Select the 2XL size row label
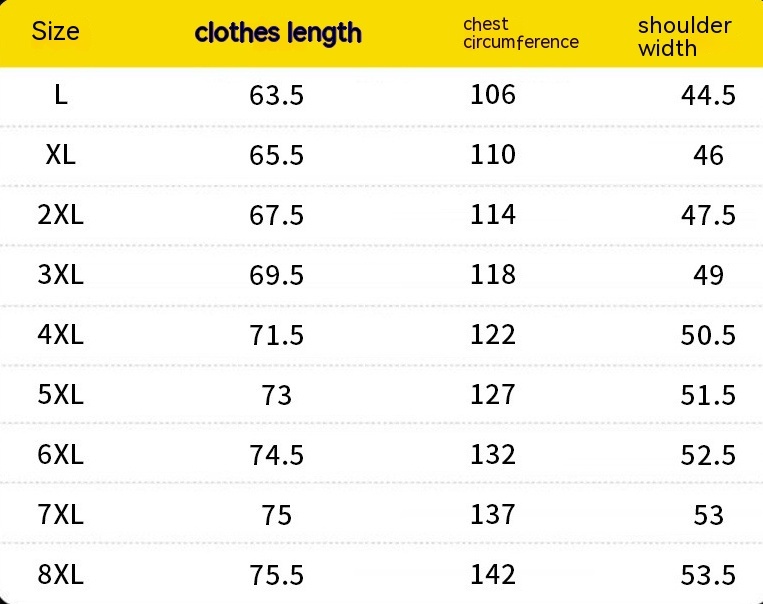Image resolution: width=763 pixels, height=604 pixels. [x=61, y=215]
